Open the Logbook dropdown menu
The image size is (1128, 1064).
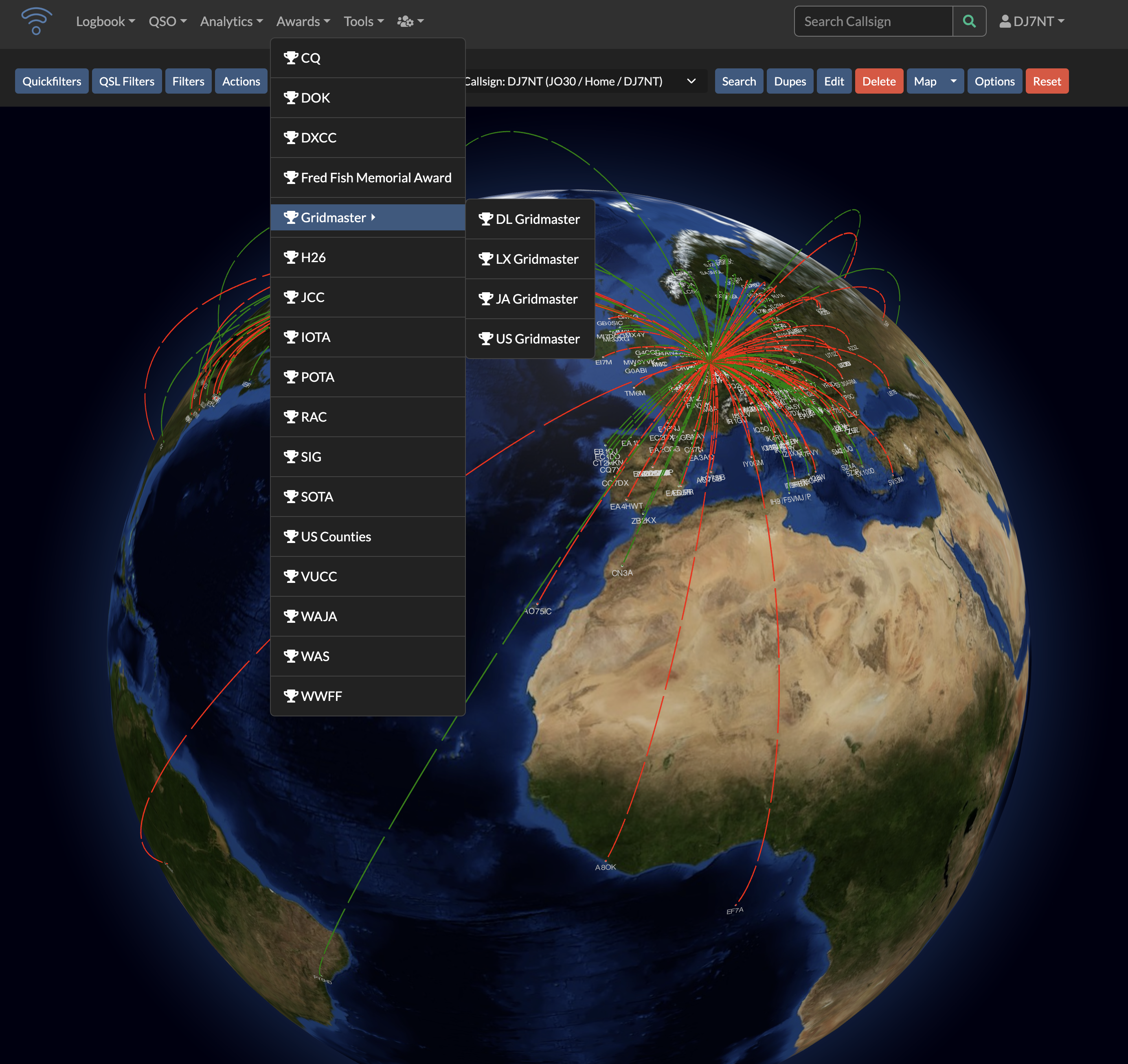(x=105, y=22)
